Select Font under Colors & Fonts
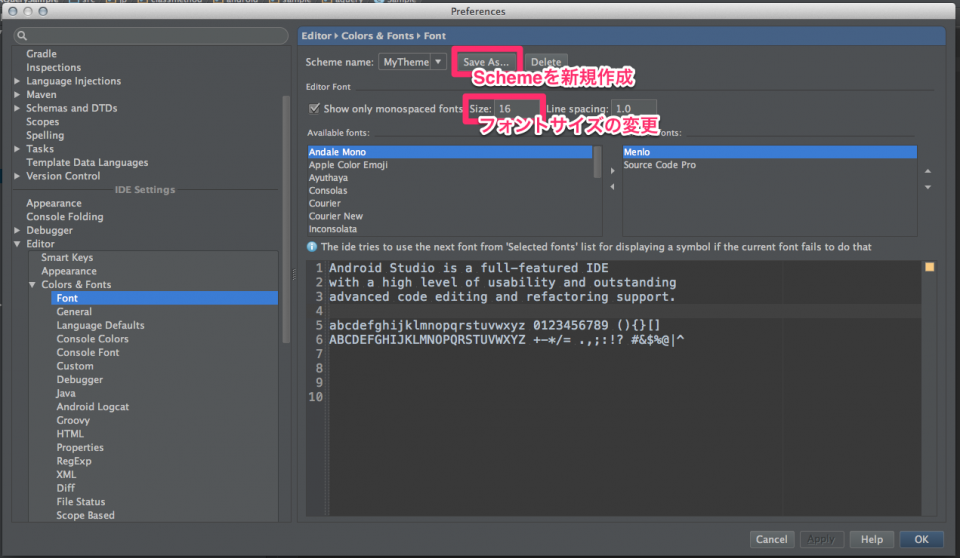Image resolution: width=960 pixels, height=558 pixels. coord(165,298)
